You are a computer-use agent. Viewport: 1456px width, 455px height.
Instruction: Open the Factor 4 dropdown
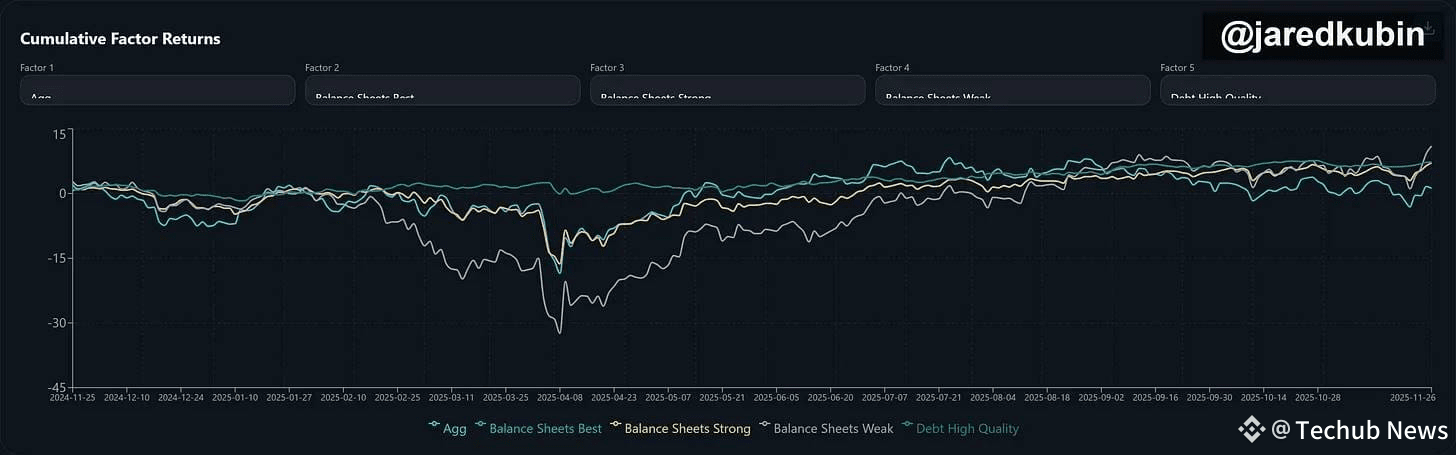pyautogui.click(x=1012, y=91)
